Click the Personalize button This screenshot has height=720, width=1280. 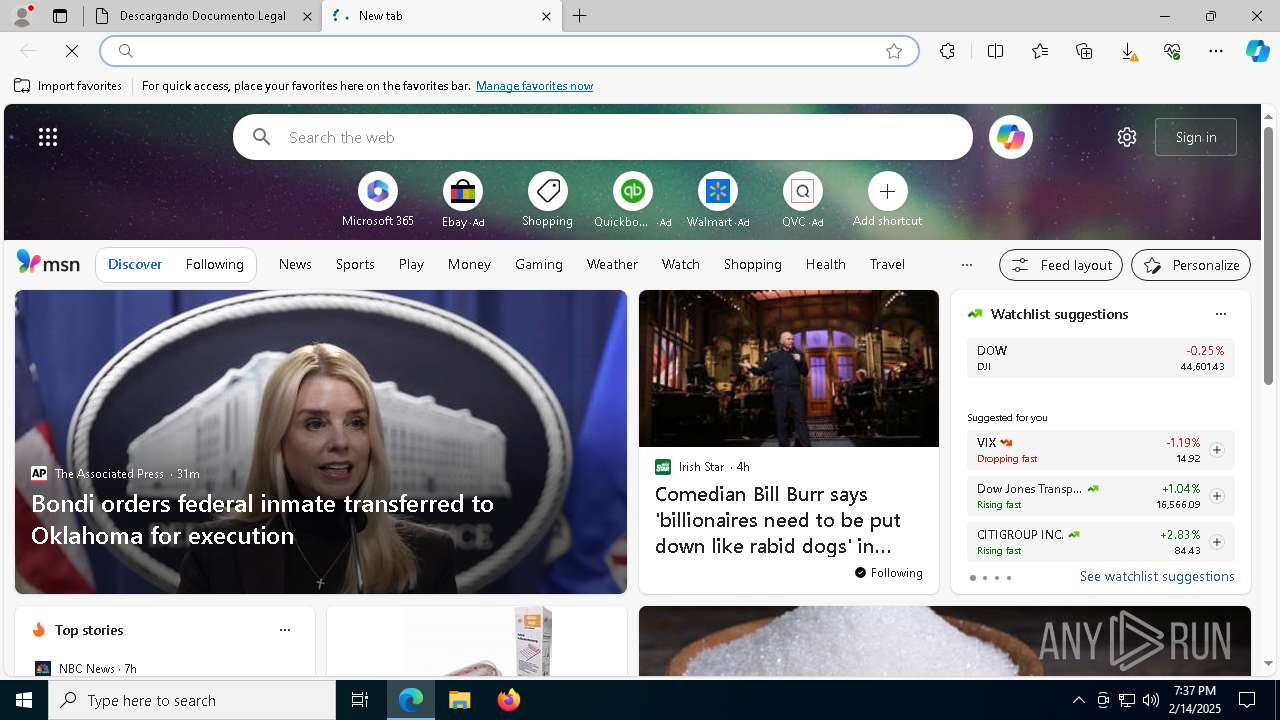pos(1191,265)
